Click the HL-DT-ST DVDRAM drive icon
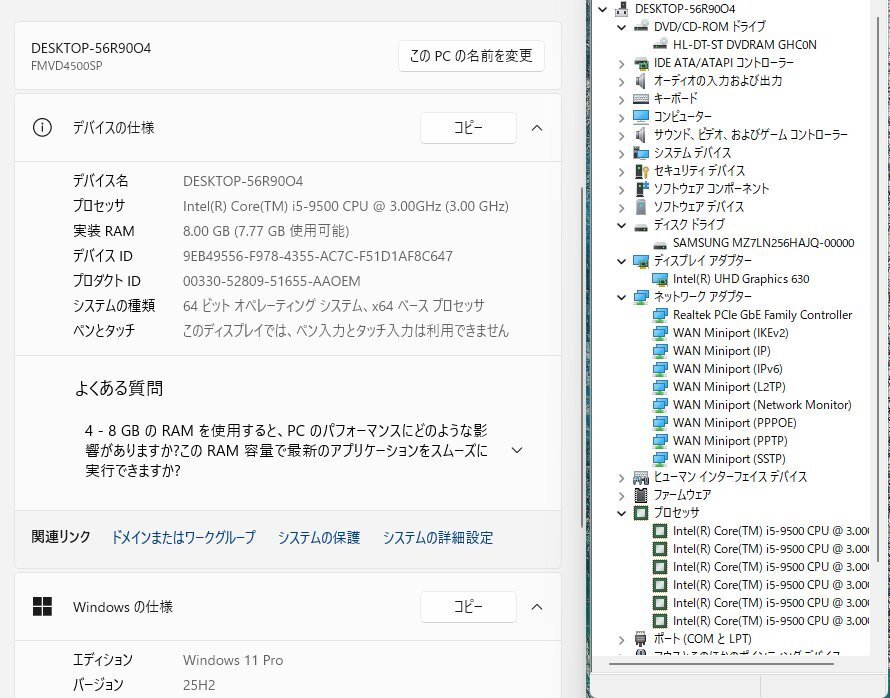Viewport: 890px width, 698px height. [x=660, y=45]
